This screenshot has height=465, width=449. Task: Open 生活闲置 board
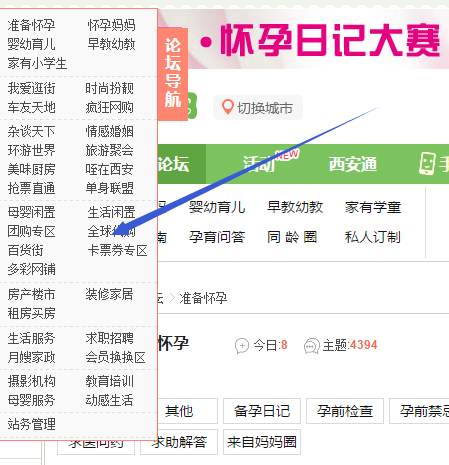(111, 212)
